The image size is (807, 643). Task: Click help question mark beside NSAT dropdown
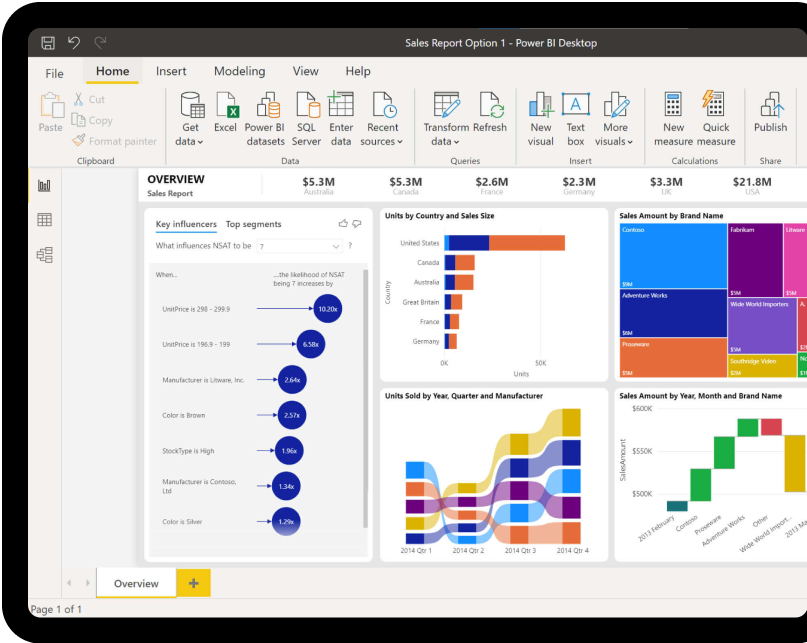(350, 246)
